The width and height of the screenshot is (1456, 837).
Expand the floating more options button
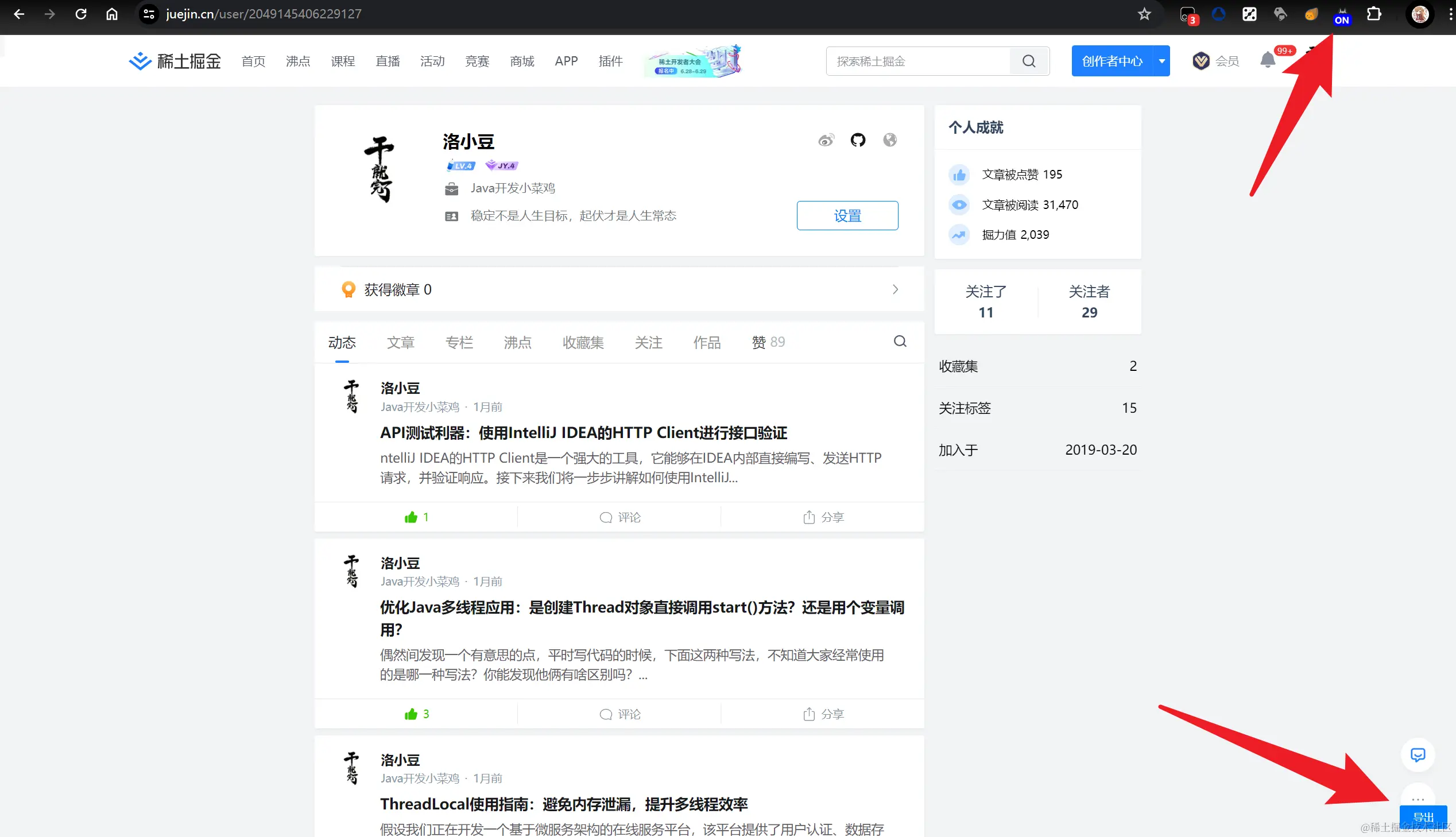[1418, 798]
